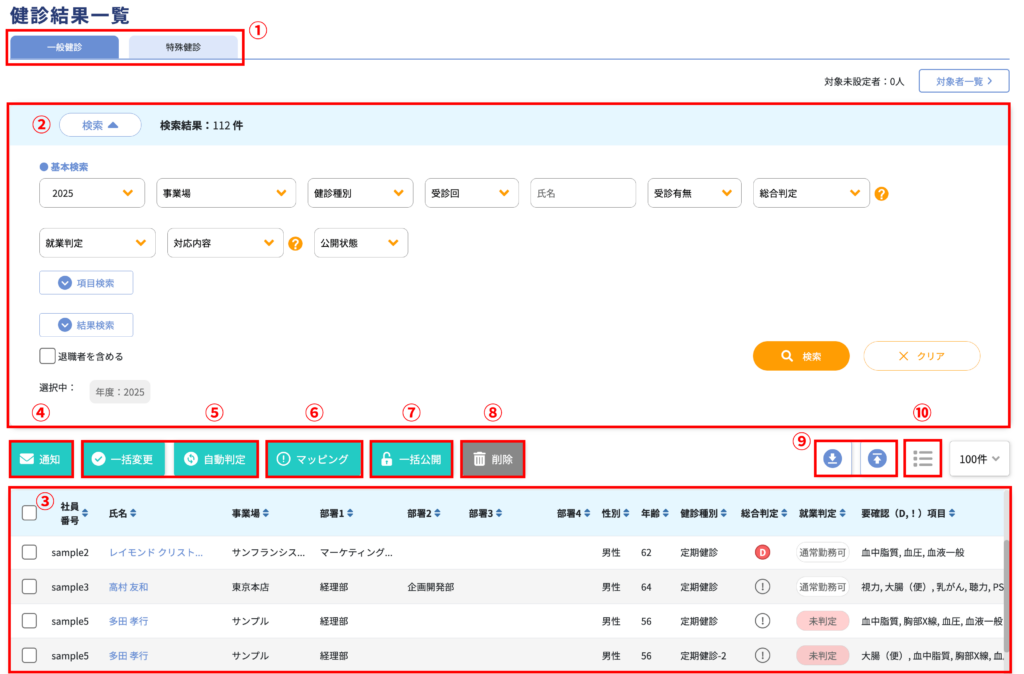
Task: Open the 2025 year dropdown
Action: click(x=89, y=193)
